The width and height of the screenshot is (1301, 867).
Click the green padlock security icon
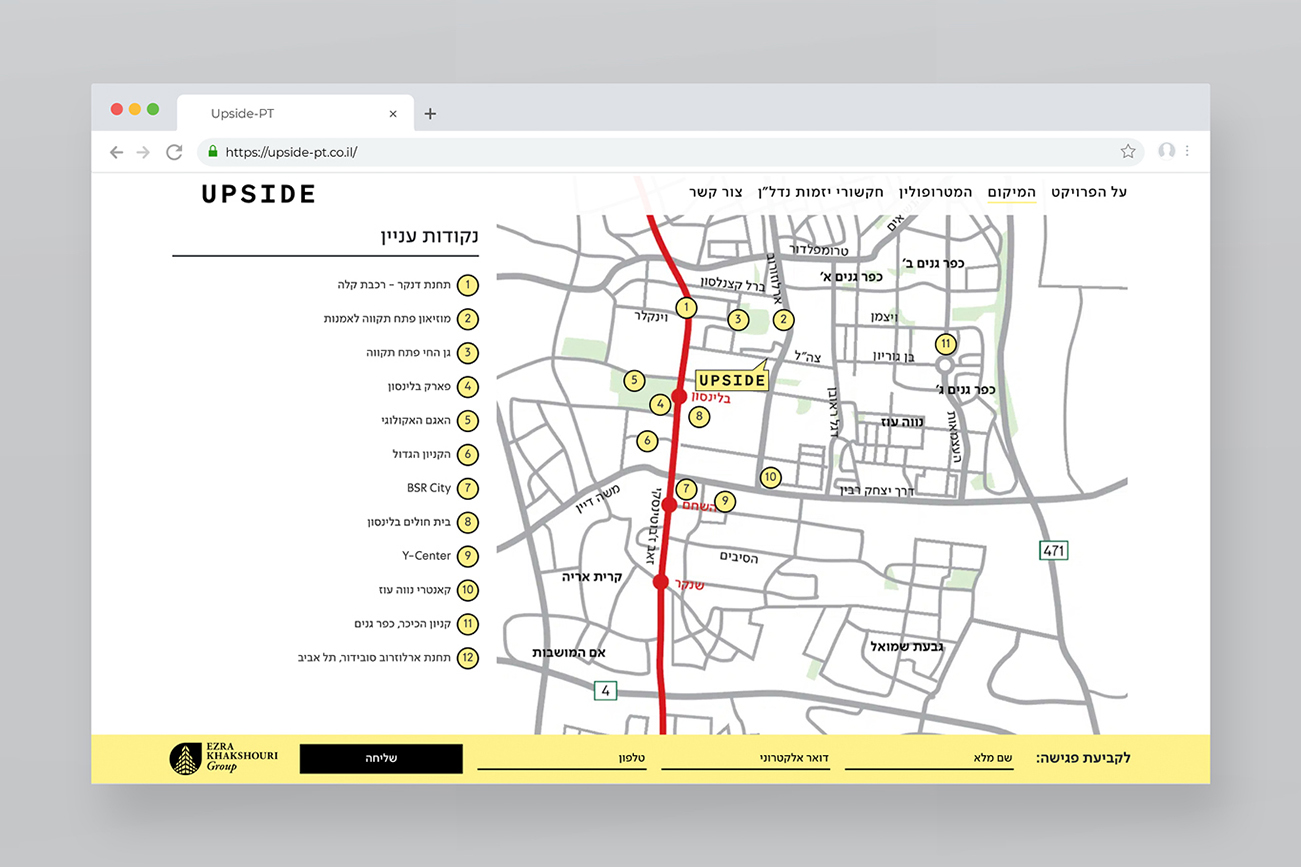(x=212, y=152)
